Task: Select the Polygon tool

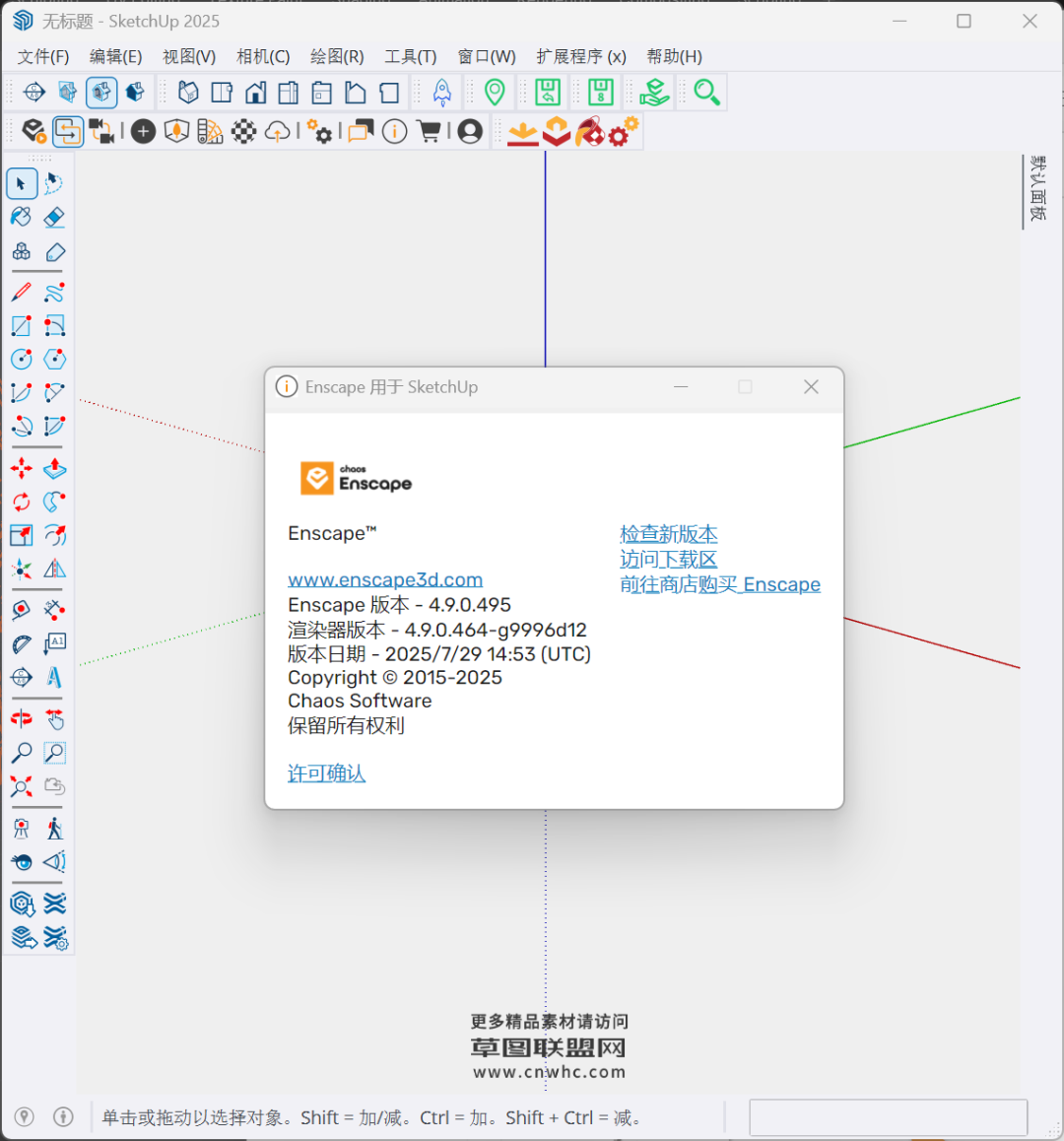Action: point(54,359)
